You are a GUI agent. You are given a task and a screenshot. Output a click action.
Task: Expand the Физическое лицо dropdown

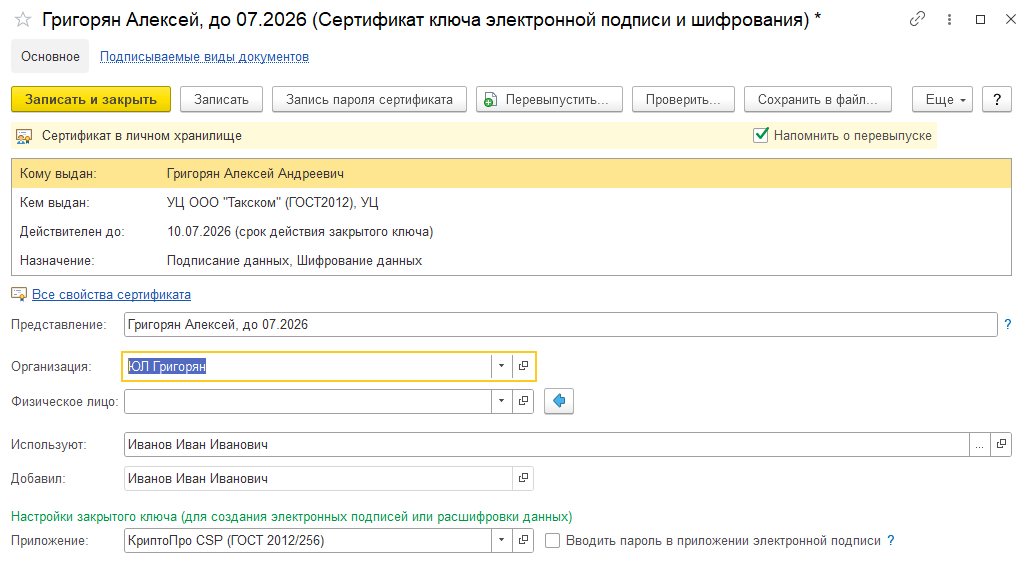pos(501,401)
